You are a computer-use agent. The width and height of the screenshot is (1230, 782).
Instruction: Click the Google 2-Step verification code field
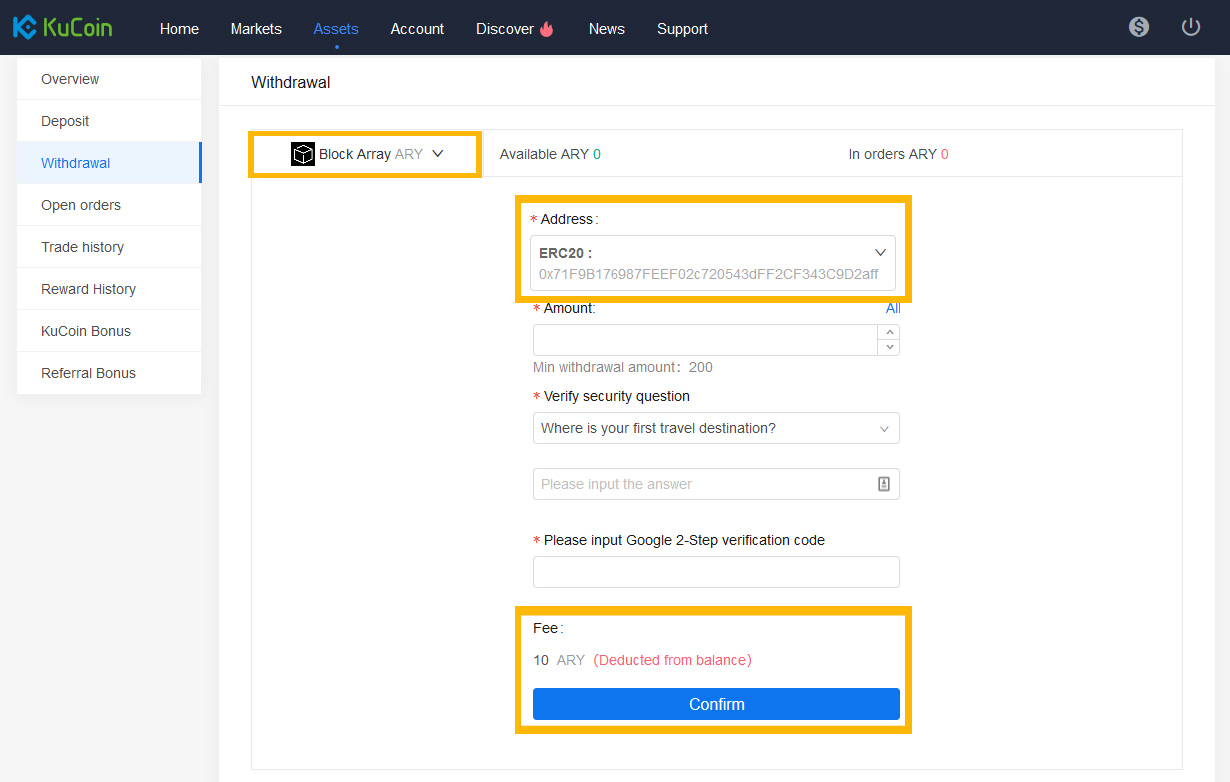pos(716,572)
